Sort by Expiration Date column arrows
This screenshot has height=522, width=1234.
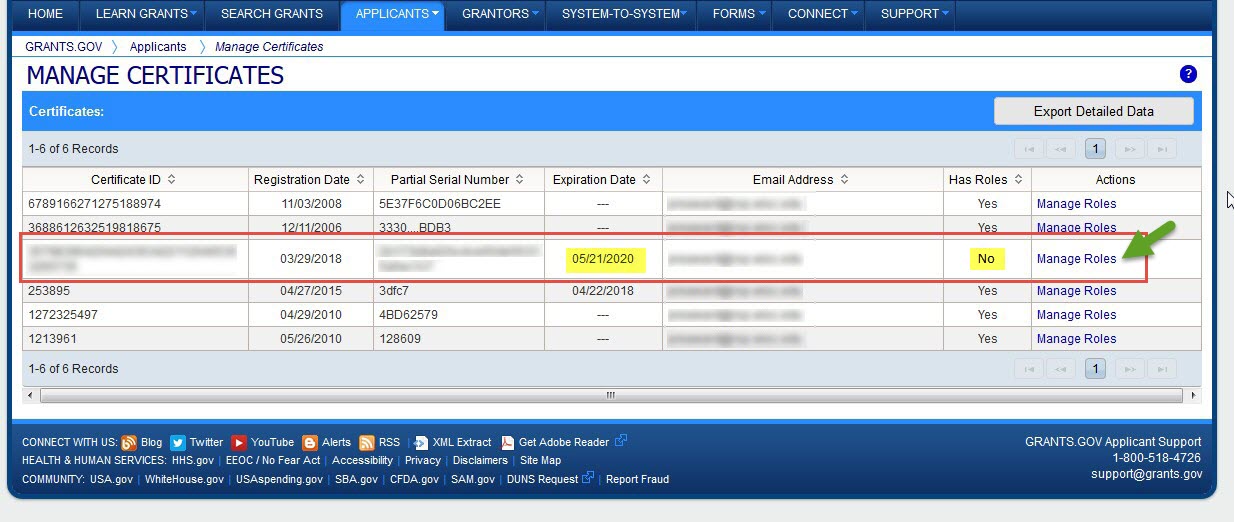click(646, 180)
